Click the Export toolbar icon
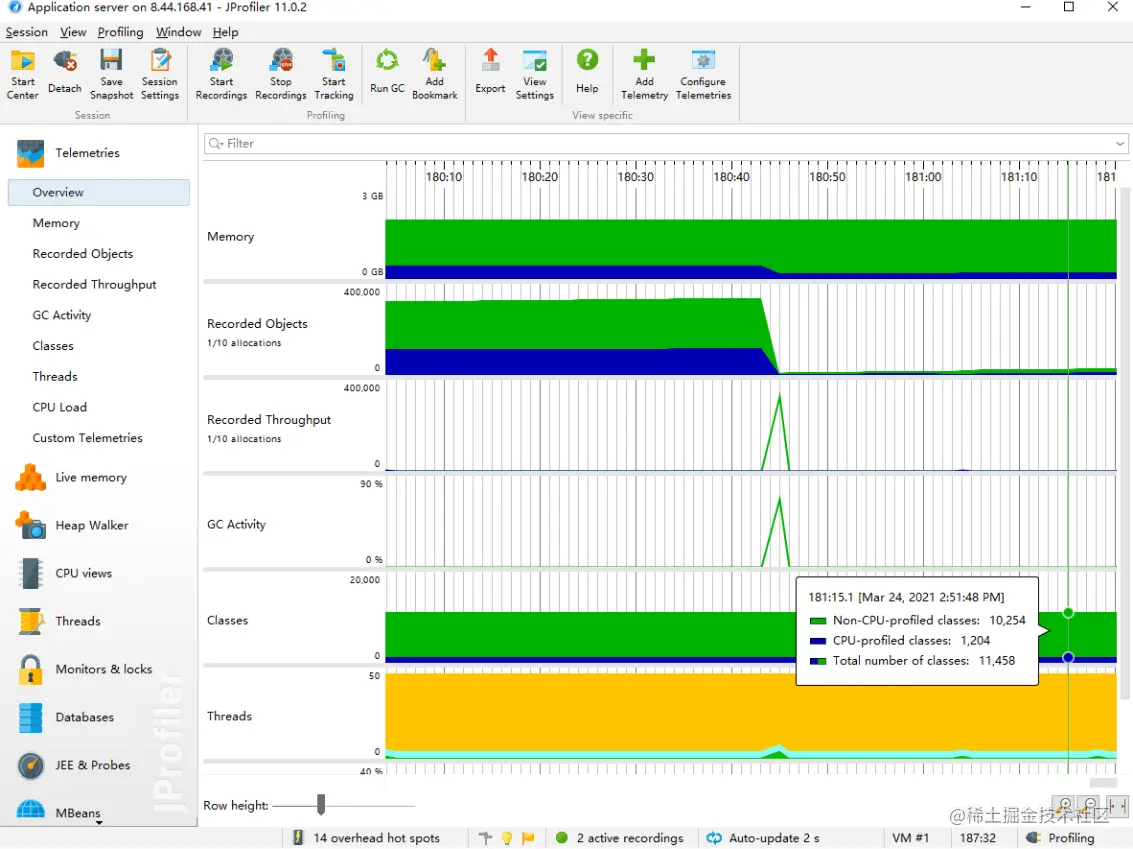1133x849 pixels. coord(490,73)
